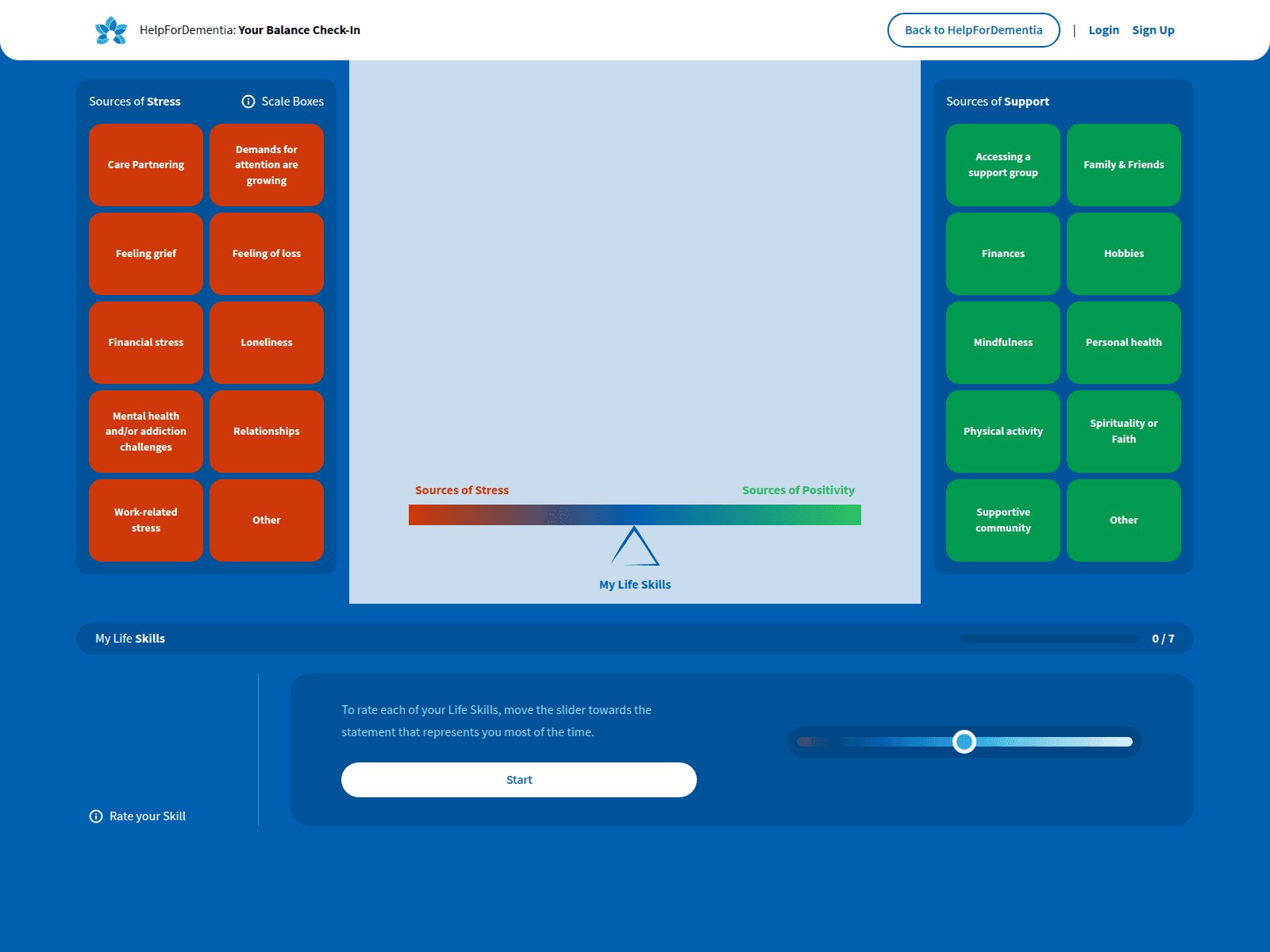Choose the Physical activity support box

pos(1003,432)
